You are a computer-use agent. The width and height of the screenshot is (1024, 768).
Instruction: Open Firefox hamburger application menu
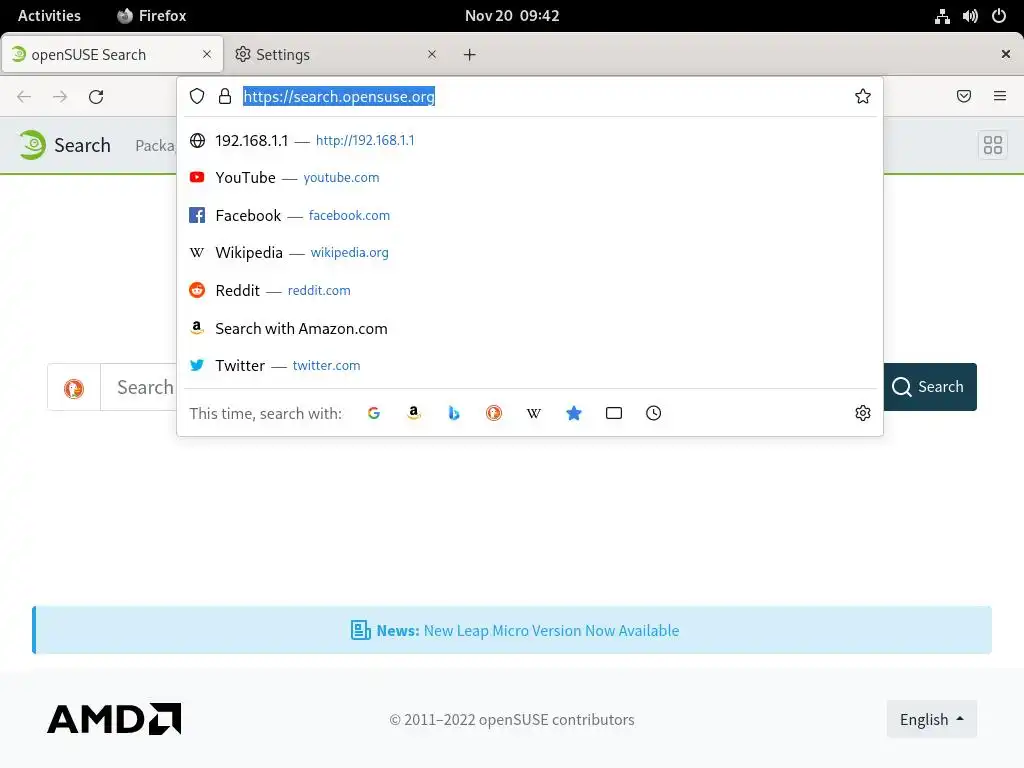pyautogui.click(x=1000, y=96)
